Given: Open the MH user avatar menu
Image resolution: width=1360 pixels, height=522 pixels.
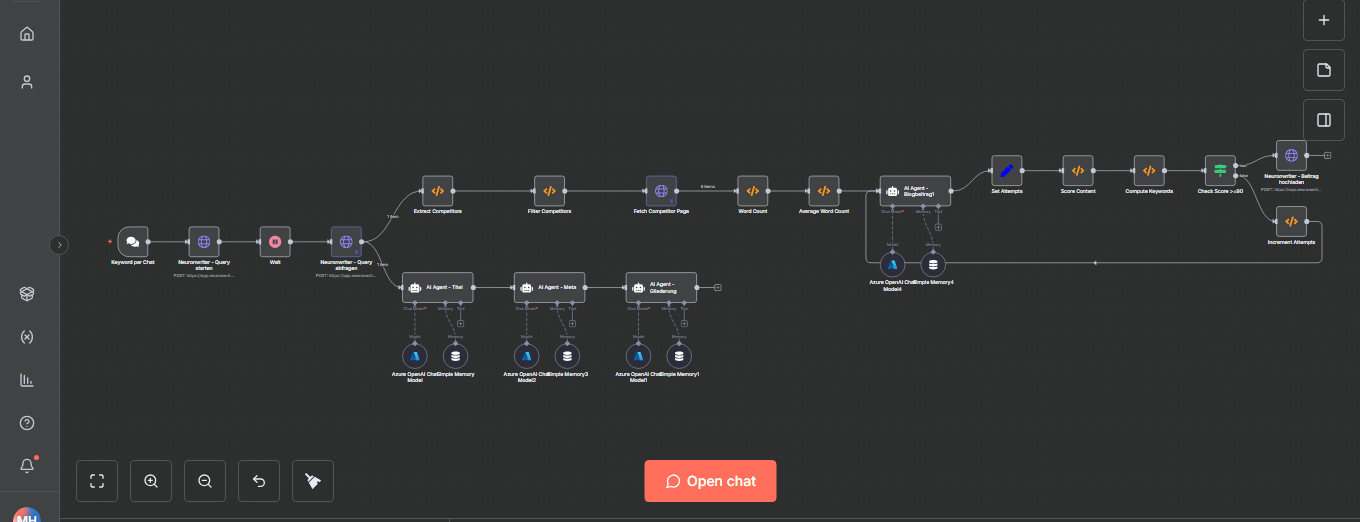Looking at the screenshot, I should click(27, 514).
